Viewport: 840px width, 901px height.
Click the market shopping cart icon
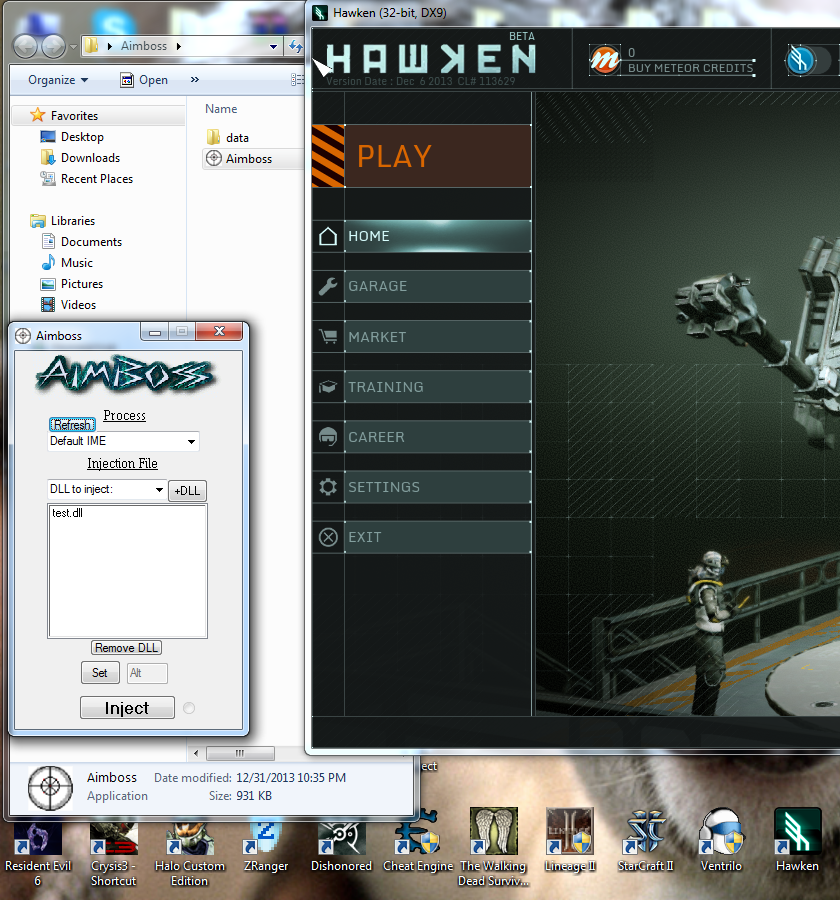[328, 336]
